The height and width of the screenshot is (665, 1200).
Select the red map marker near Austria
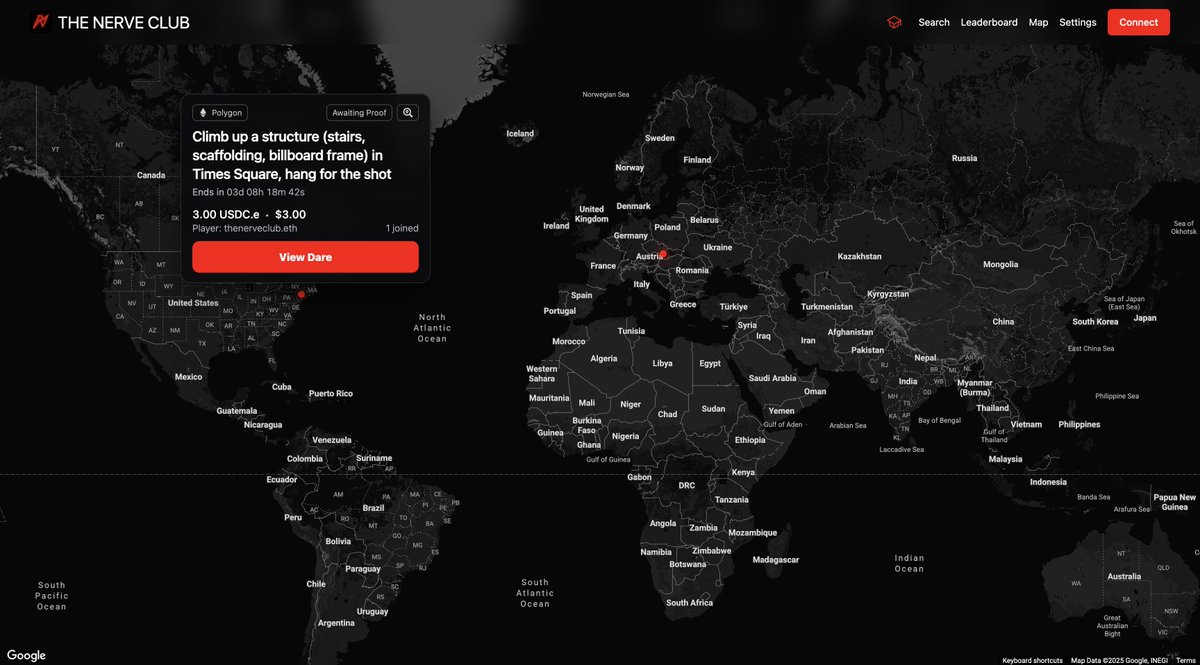tap(663, 255)
